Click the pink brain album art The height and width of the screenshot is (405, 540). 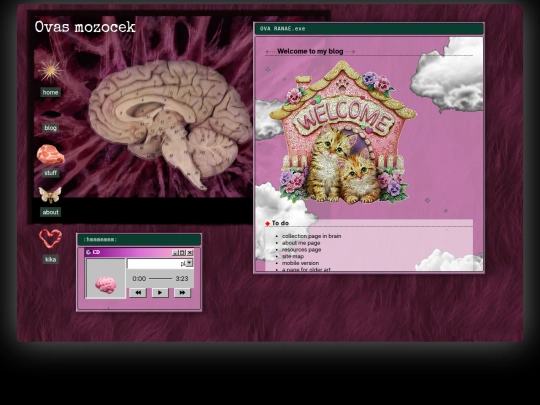click(x=105, y=285)
